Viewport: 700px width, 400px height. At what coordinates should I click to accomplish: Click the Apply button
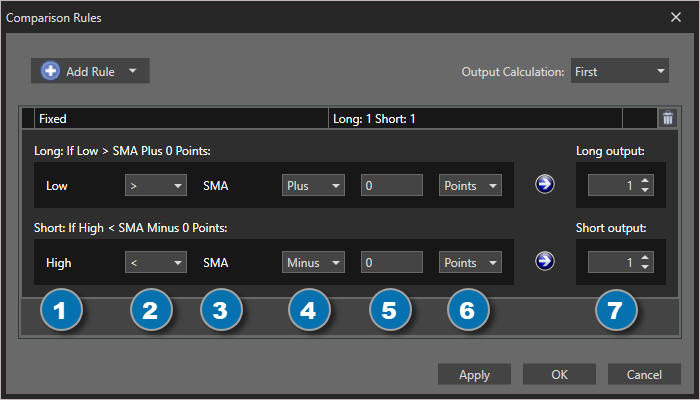click(474, 374)
